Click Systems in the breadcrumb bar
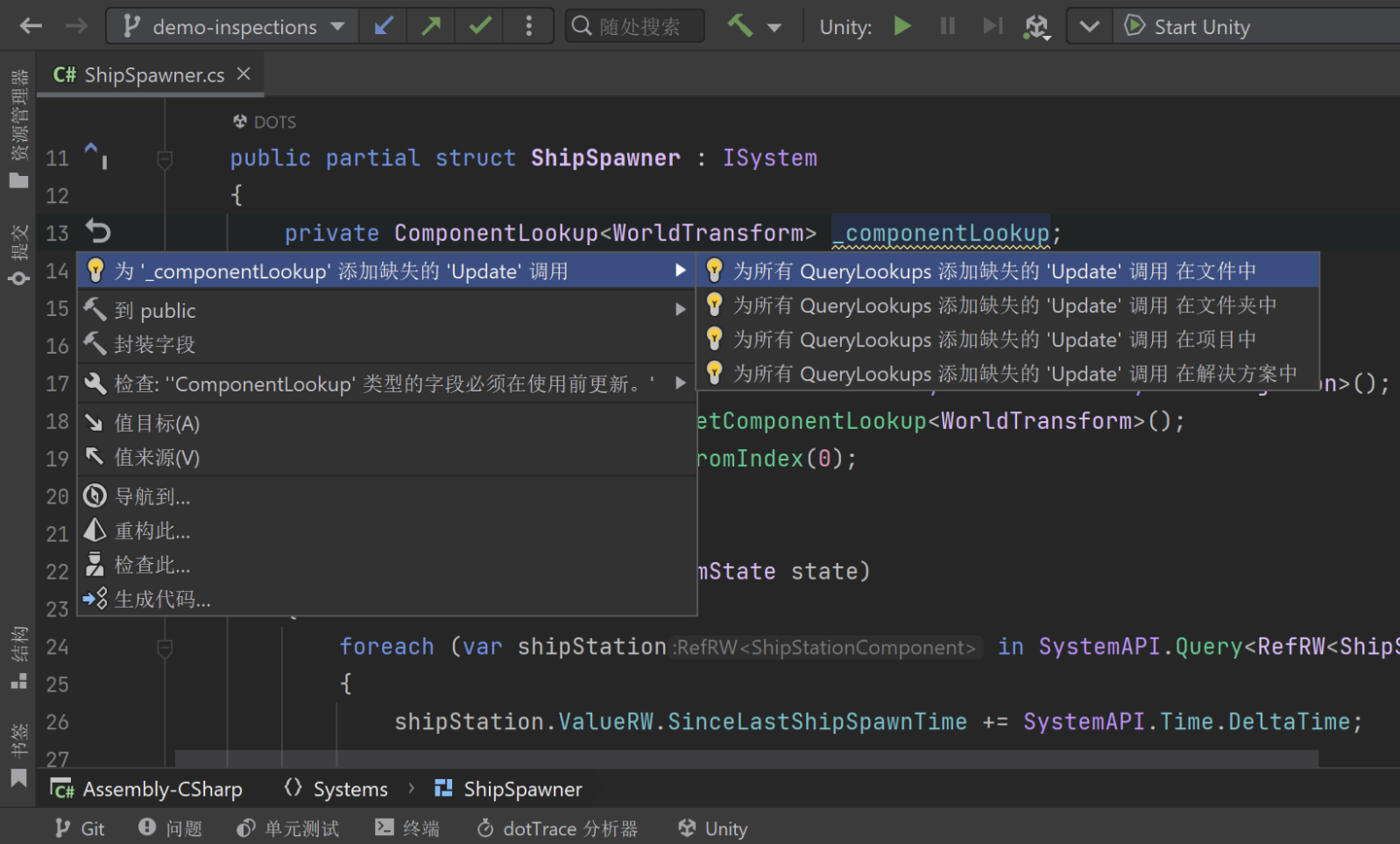 click(x=351, y=789)
